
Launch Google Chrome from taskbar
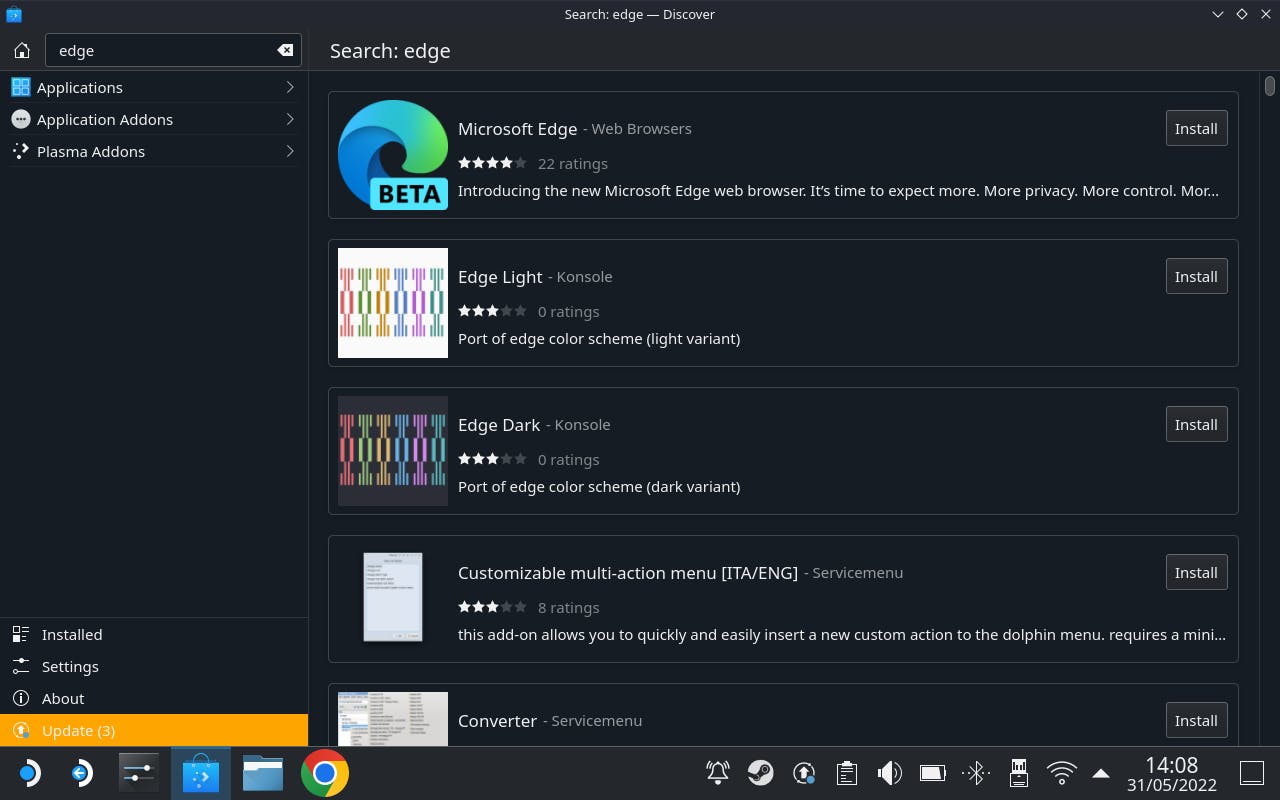[325, 773]
